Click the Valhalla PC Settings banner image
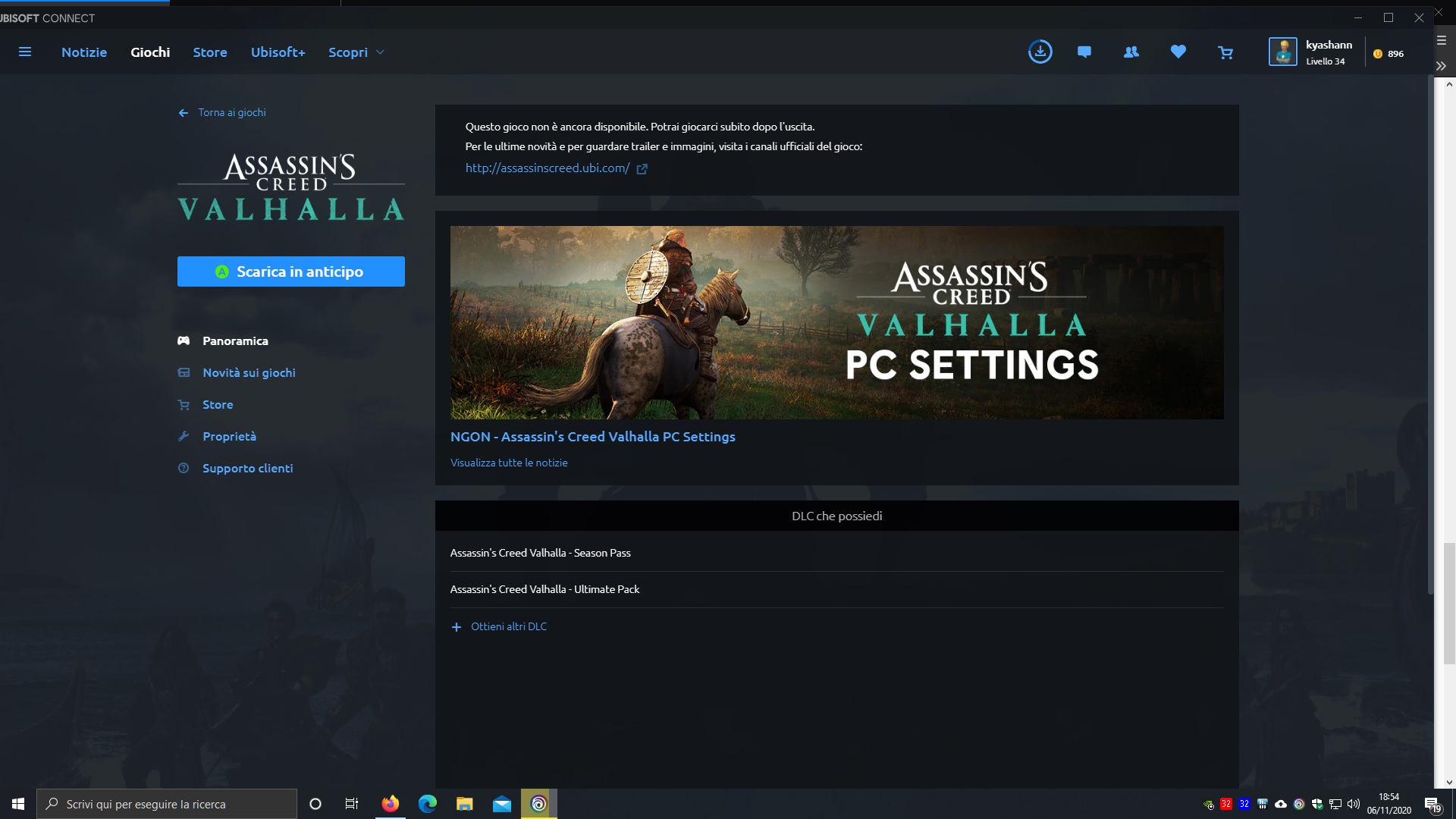 pos(836,322)
